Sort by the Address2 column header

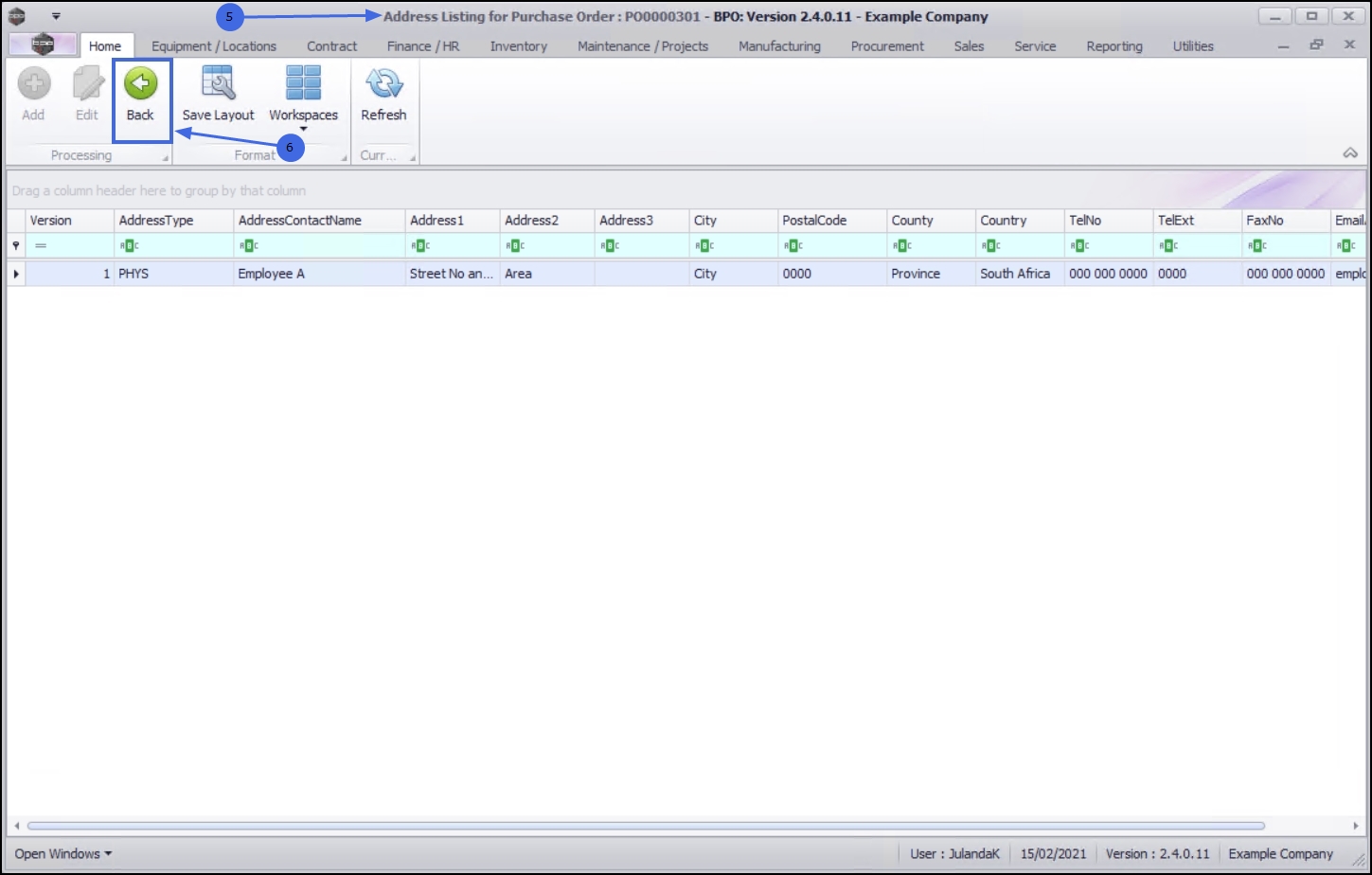[x=547, y=221]
